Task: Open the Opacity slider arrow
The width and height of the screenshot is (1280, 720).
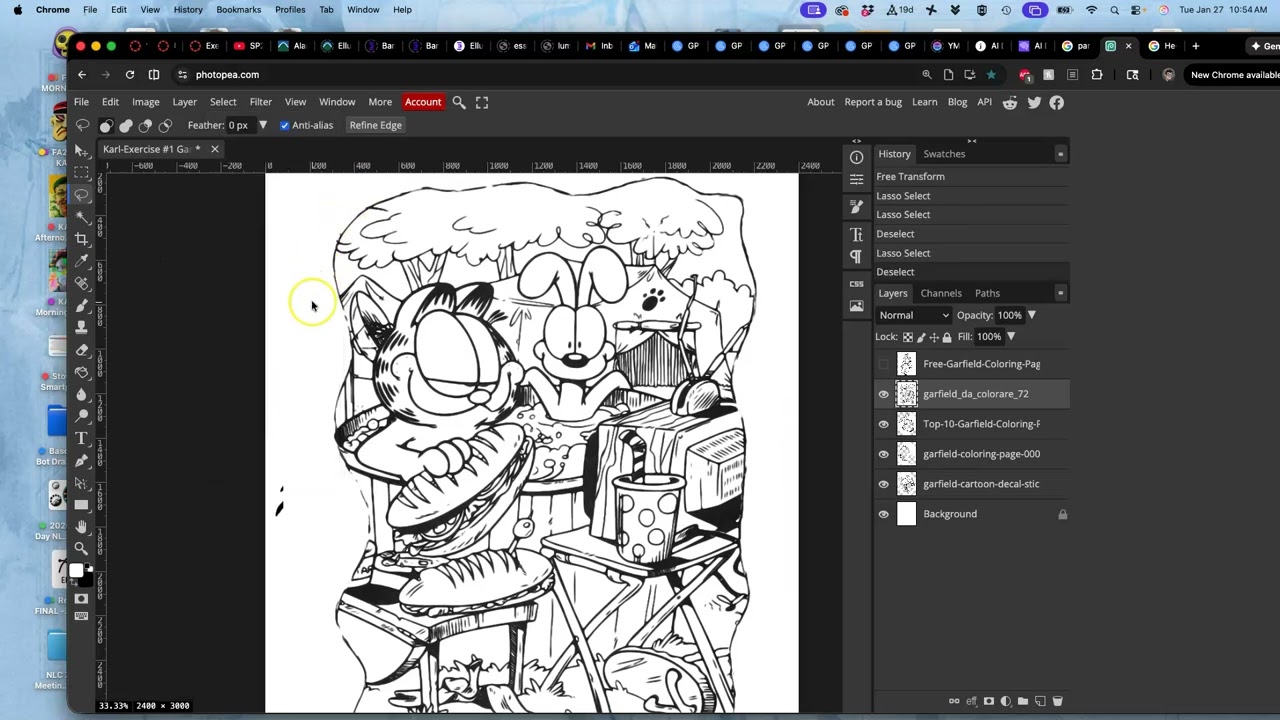Action: [x=1032, y=315]
